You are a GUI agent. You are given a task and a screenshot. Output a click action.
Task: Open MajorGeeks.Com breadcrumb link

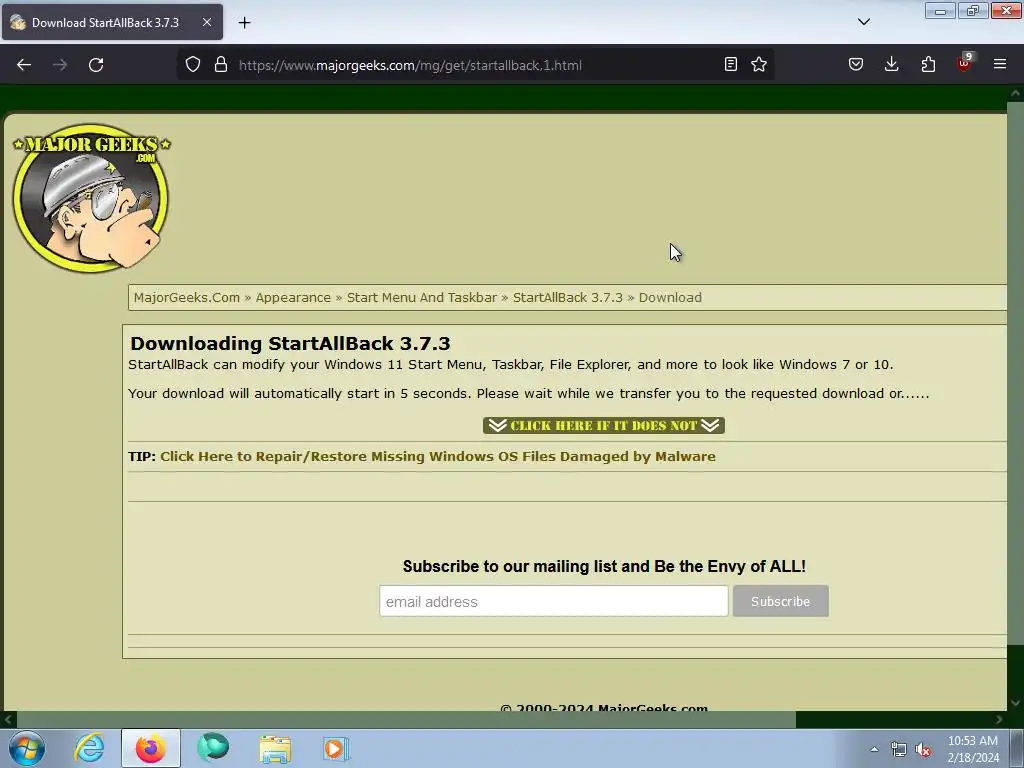[x=187, y=298]
